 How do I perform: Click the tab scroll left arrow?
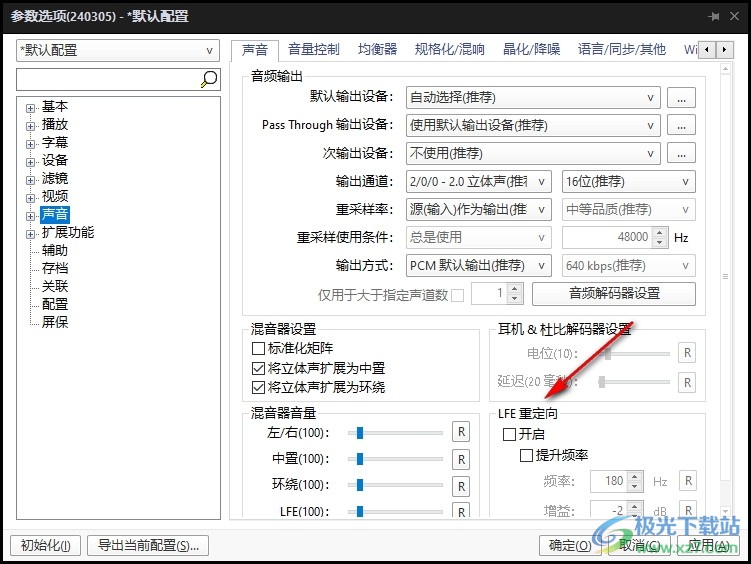tap(707, 49)
